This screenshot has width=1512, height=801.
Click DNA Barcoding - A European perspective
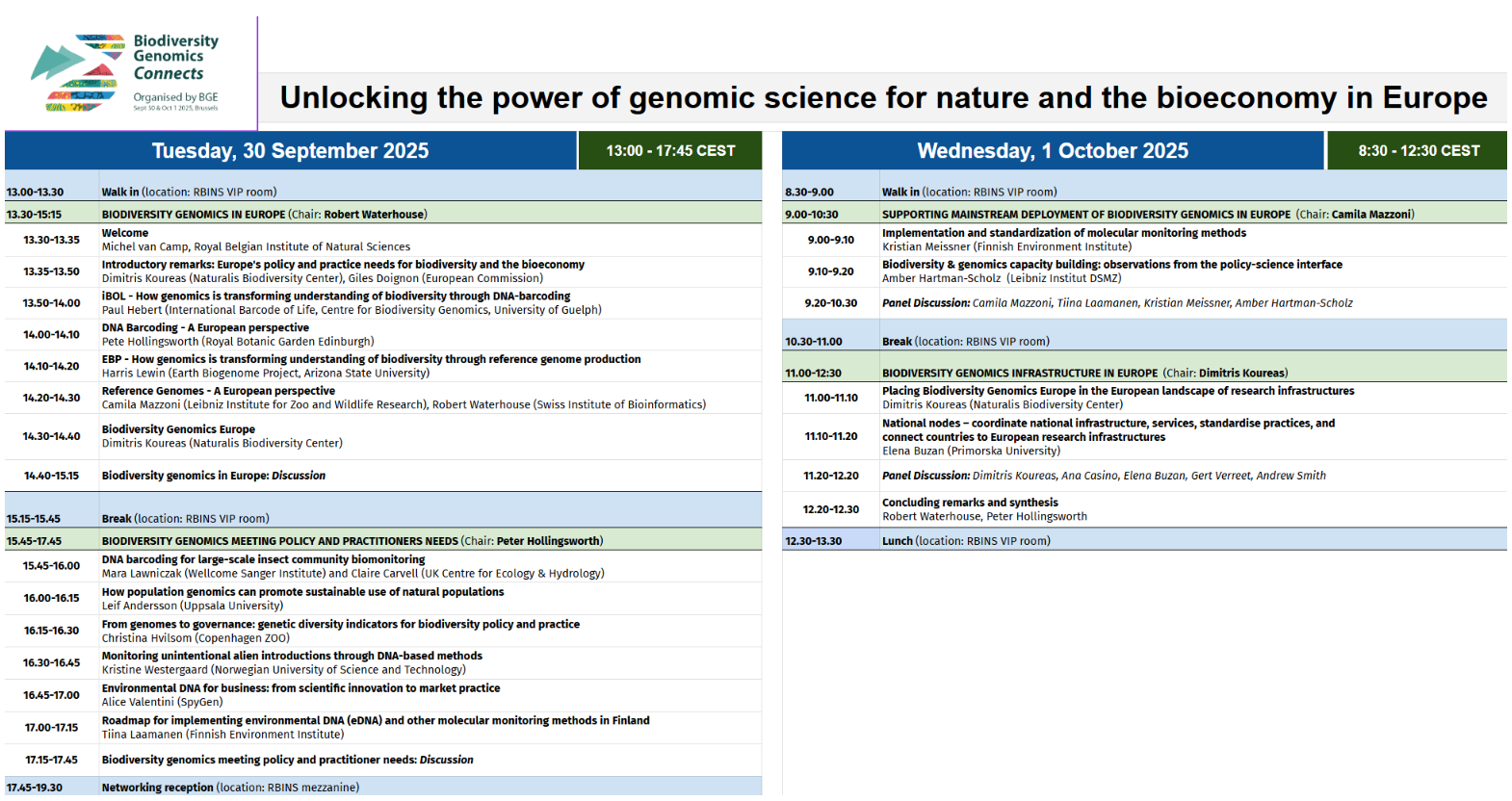(x=205, y=328)
